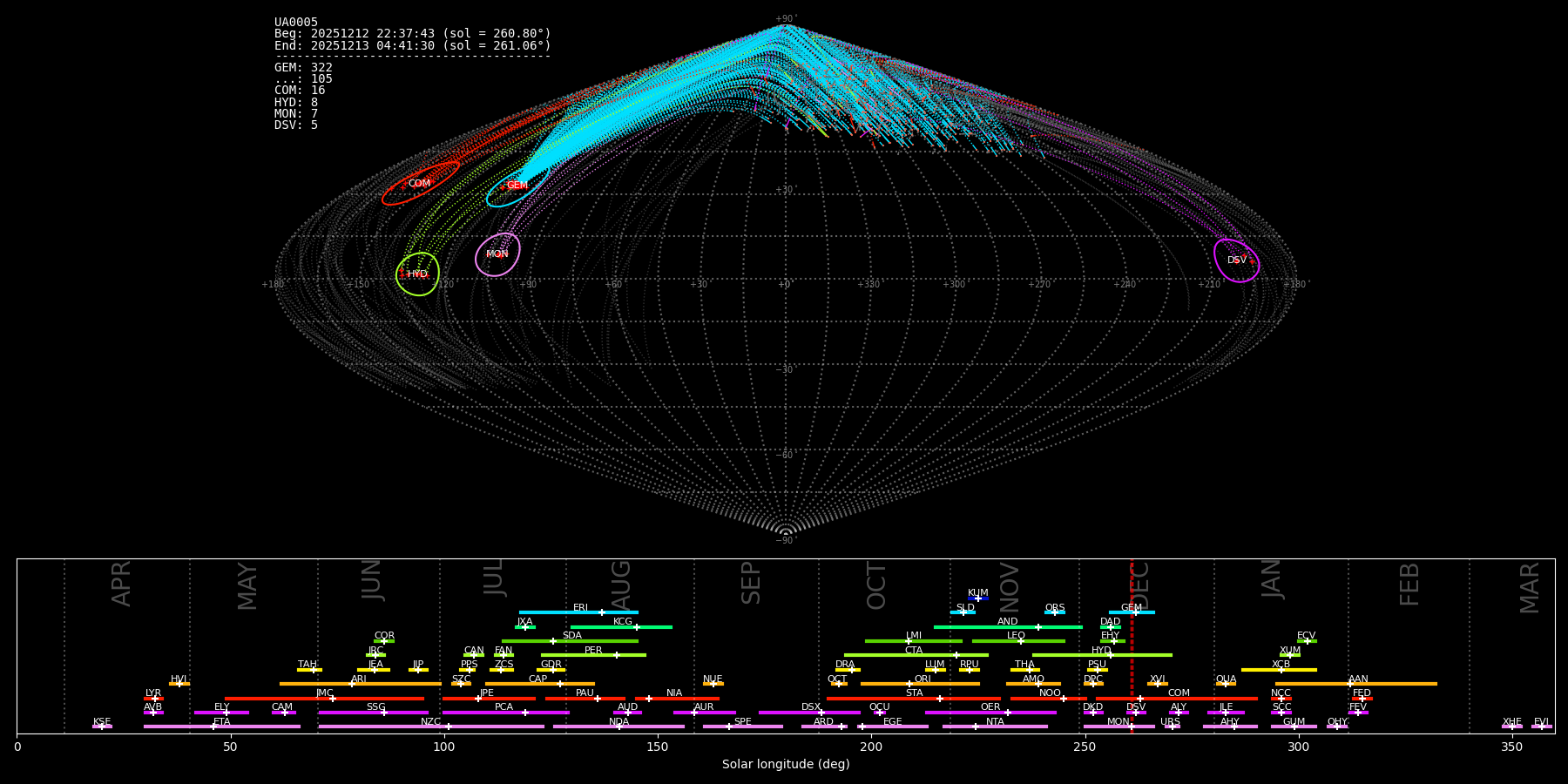Click the peak cross on the KUM bar
Screen dimensions: 1568x784
coord(977,598)
